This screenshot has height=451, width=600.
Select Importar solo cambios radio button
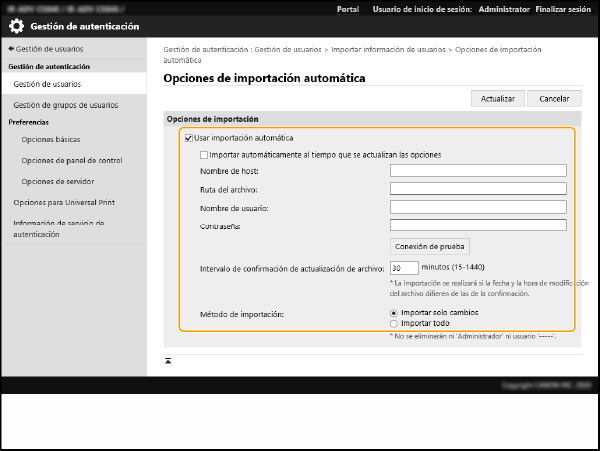point(394,313)
